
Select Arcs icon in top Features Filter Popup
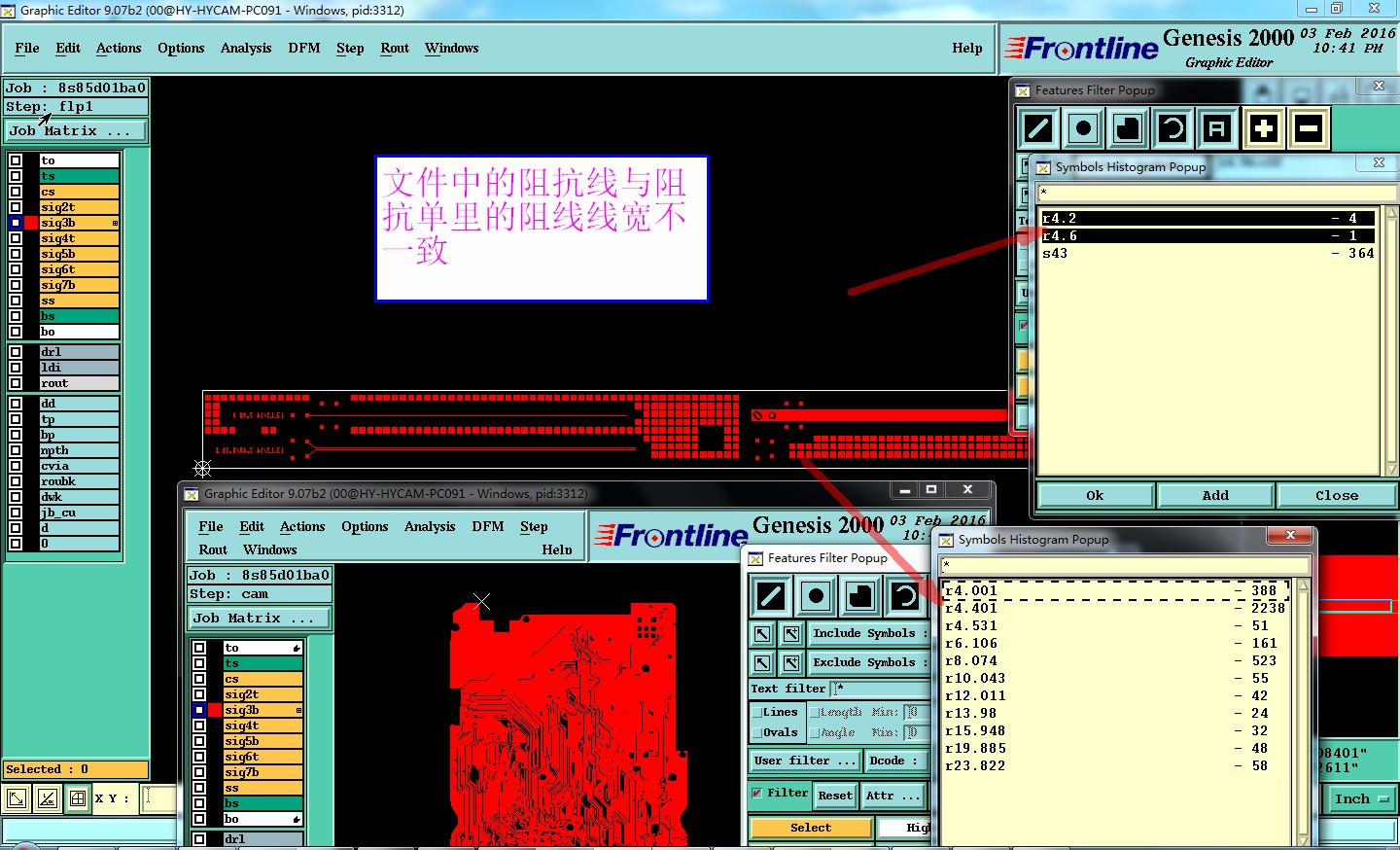click(1172, 128)
